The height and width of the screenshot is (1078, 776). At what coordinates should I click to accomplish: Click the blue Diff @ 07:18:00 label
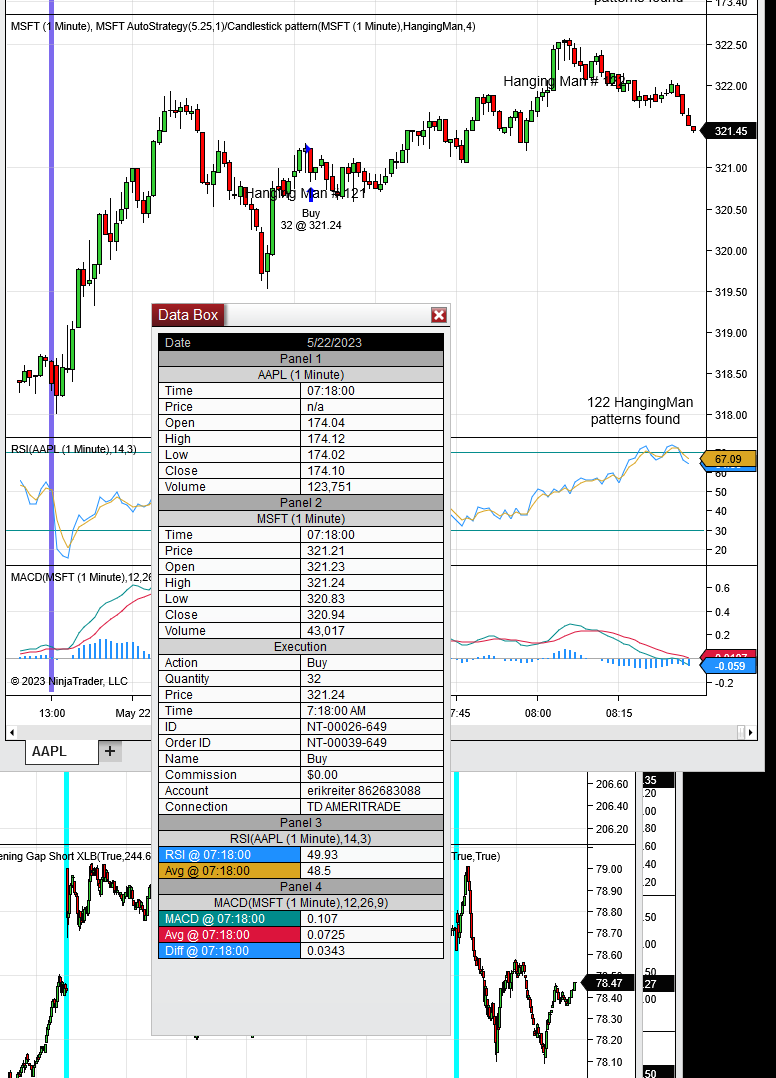pos(230,950)
